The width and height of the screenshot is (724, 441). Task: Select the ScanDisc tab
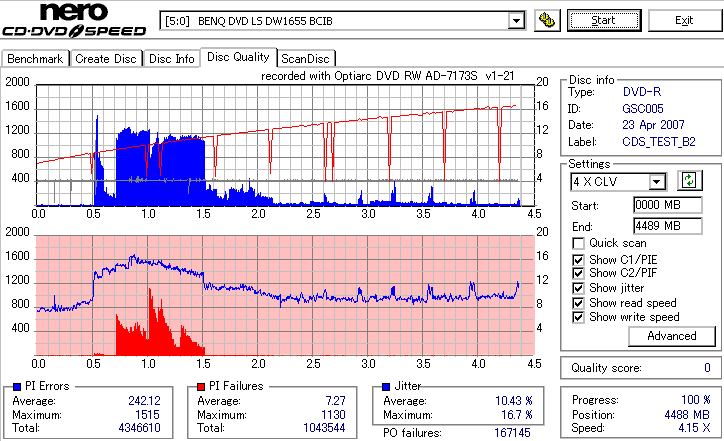pyautogui.click(x=305, y=59)
